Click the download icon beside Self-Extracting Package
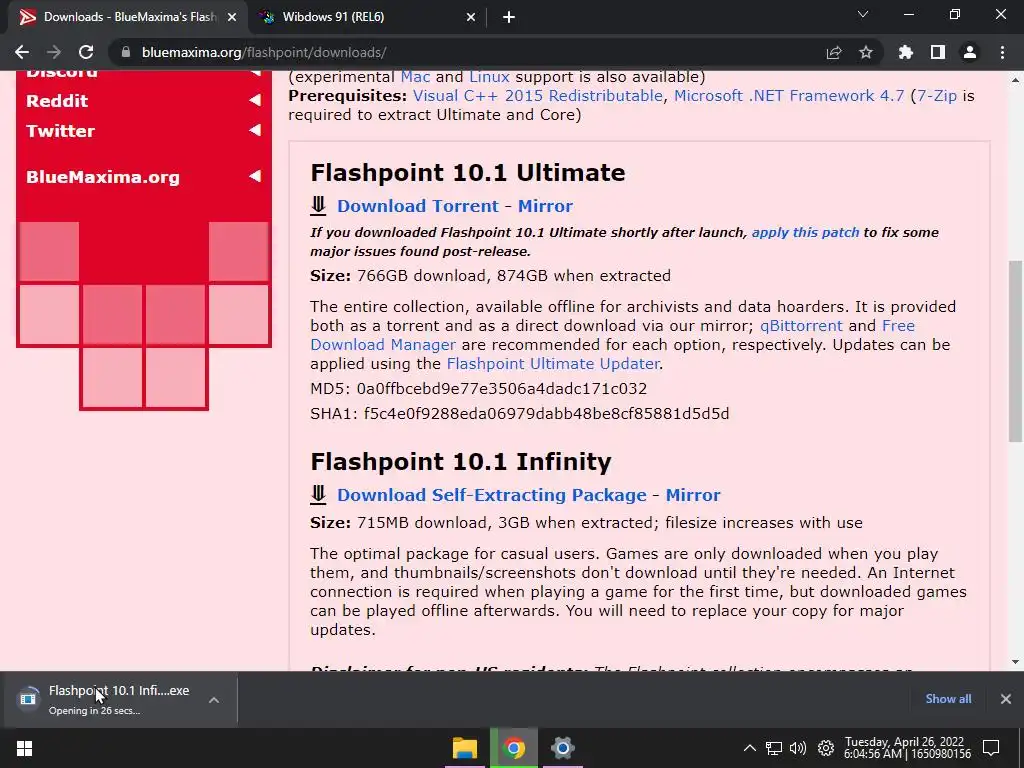Viewport: 1024px width, 768px height. point(318,494)
